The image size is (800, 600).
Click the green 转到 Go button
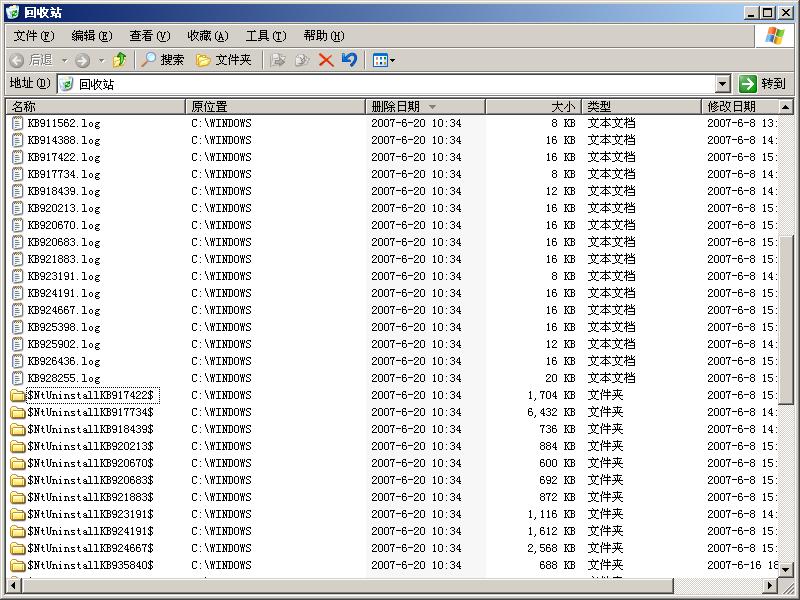click(763, 85)
